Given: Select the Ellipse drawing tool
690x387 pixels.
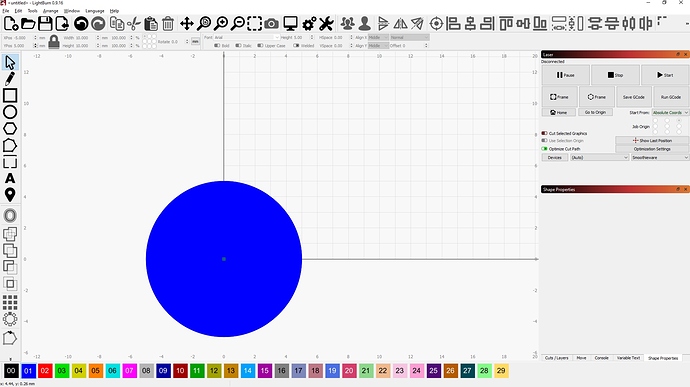Looking at the screenshot, I should tap(10, 112).
